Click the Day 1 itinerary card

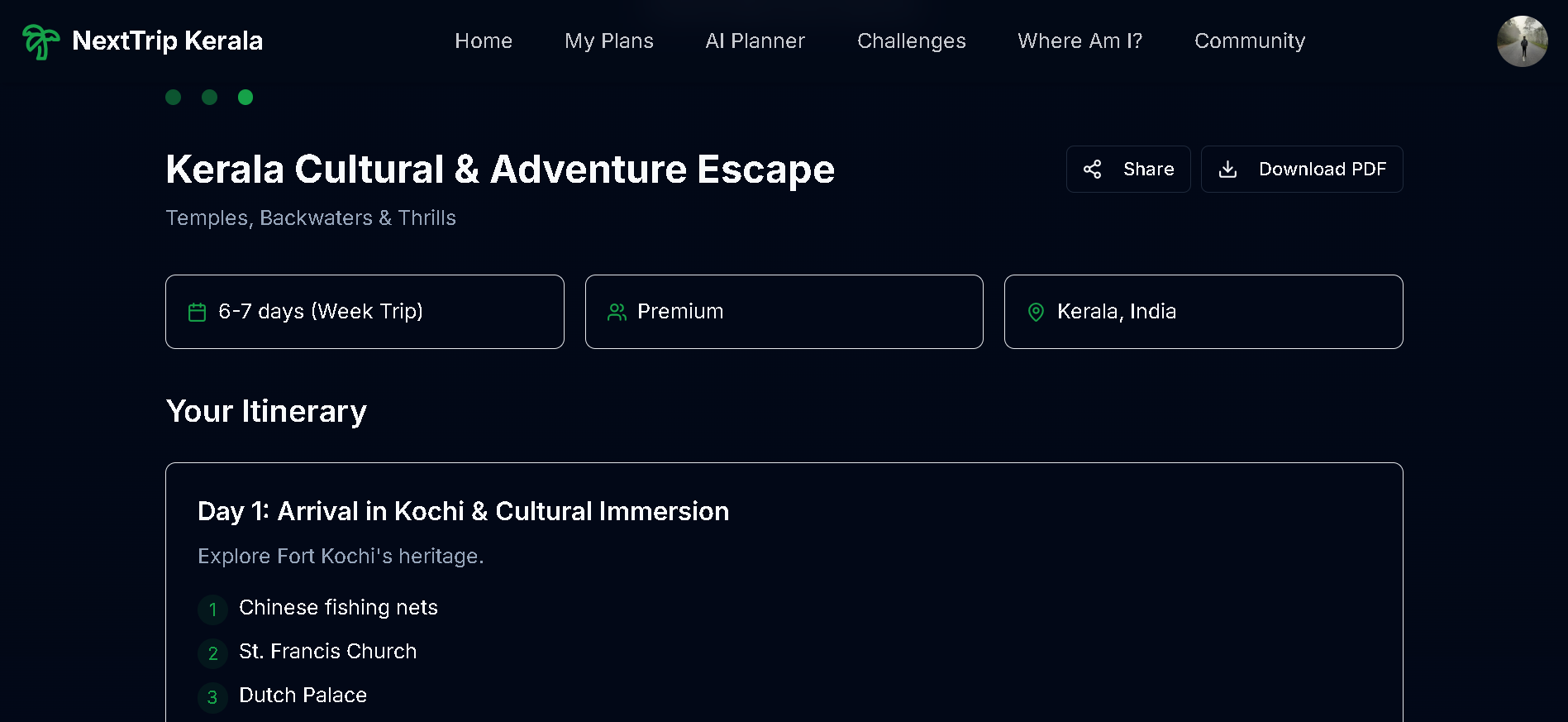(784, 579)
